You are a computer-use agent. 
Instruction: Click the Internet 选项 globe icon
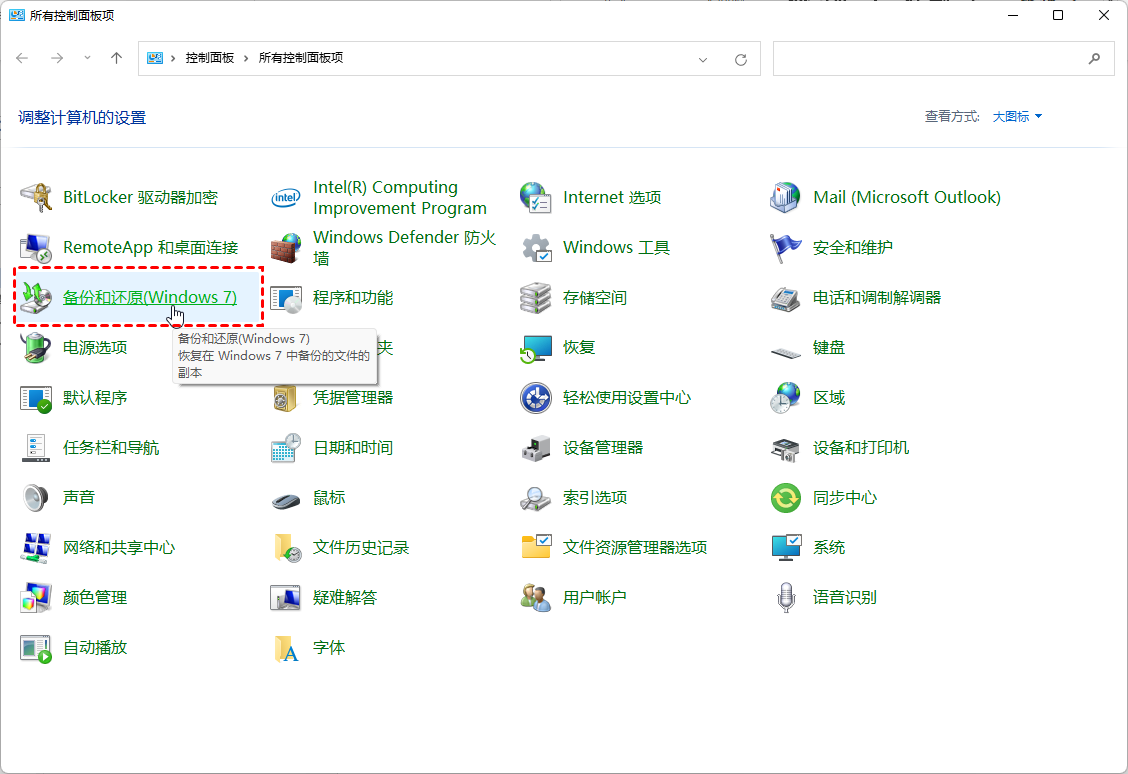click(536, 198)
